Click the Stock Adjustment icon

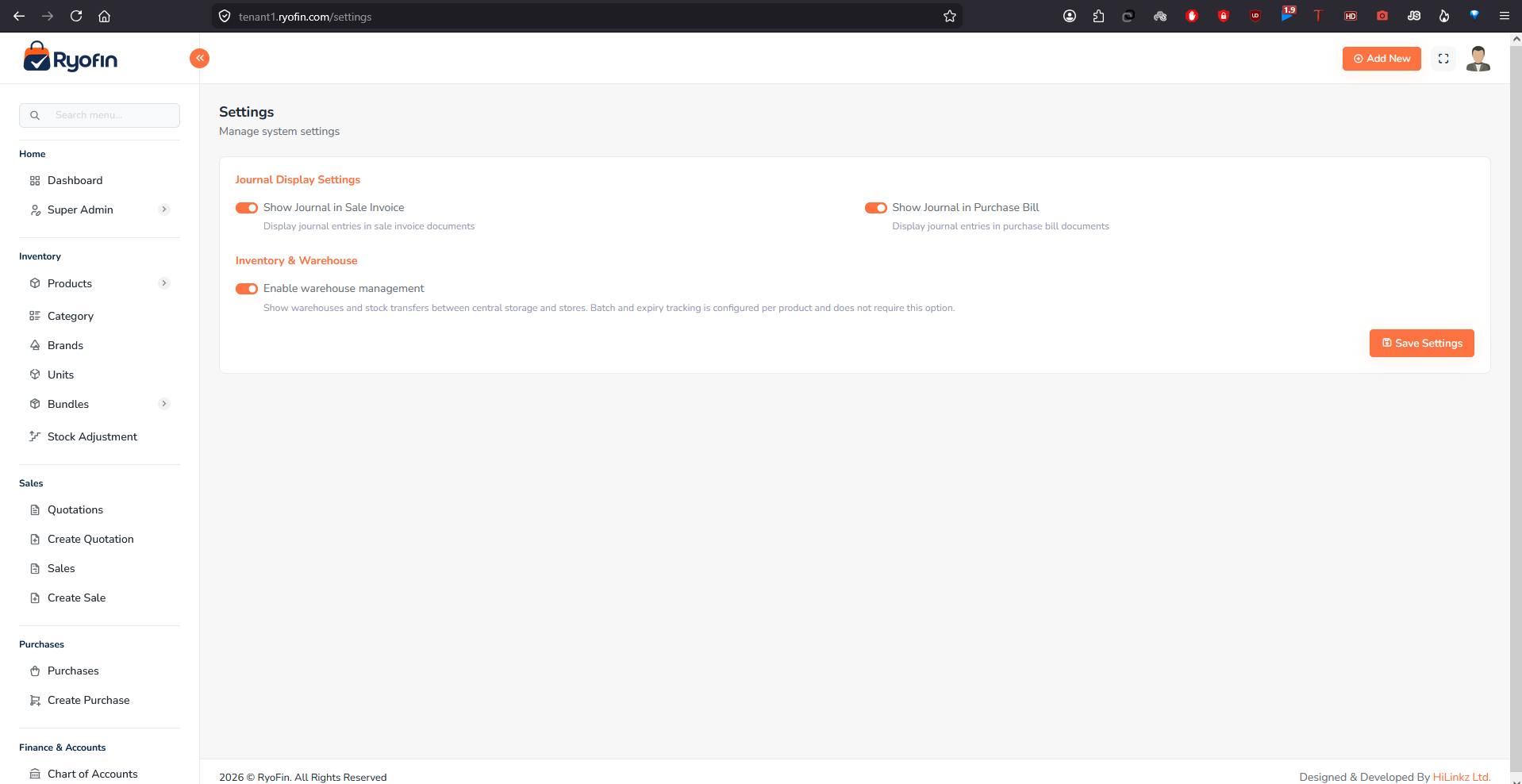point(35,436)
